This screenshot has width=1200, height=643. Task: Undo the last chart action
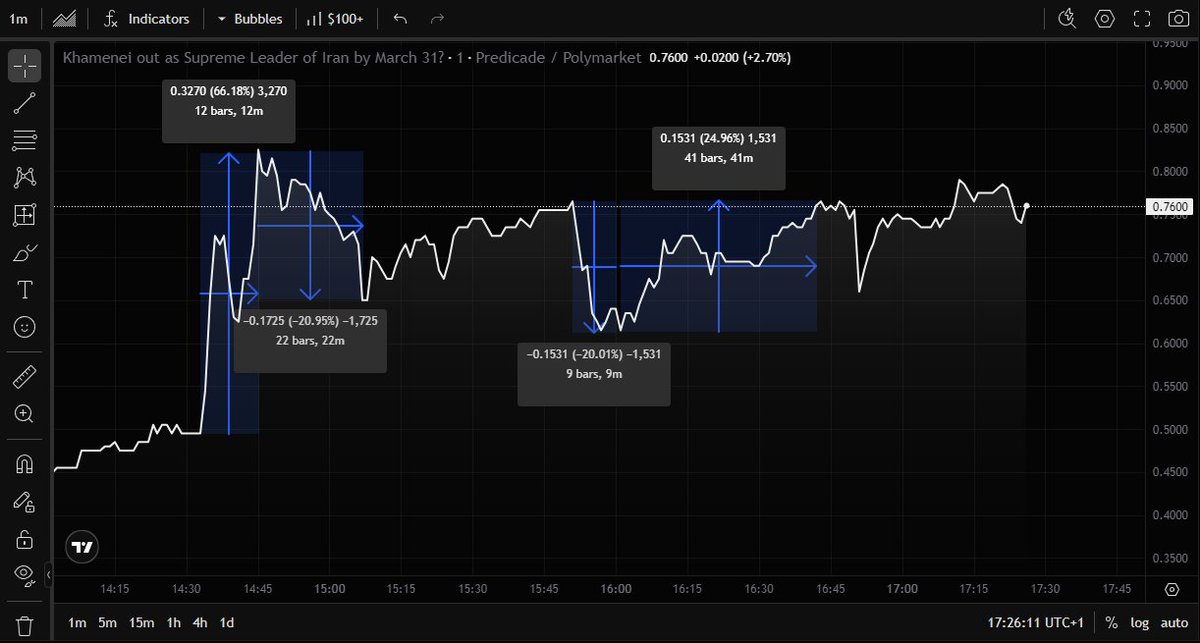[x=400, y=18]
